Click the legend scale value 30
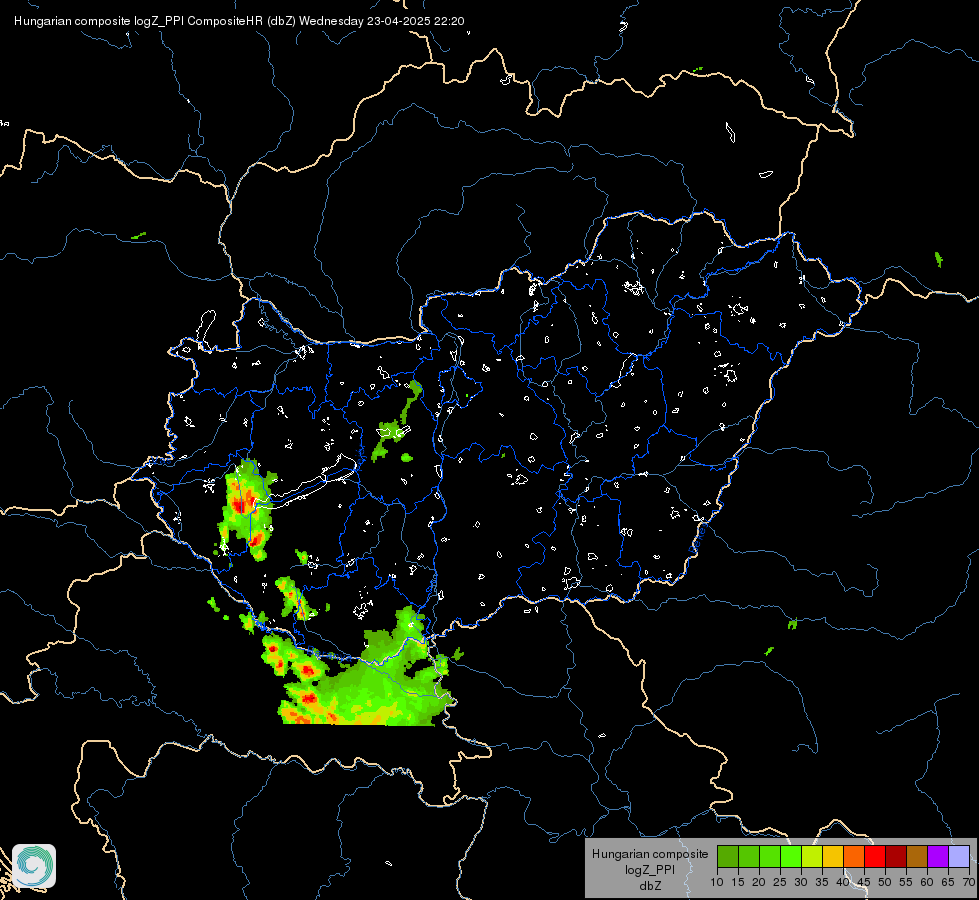 pyautogui.click(x=801, y=883)
